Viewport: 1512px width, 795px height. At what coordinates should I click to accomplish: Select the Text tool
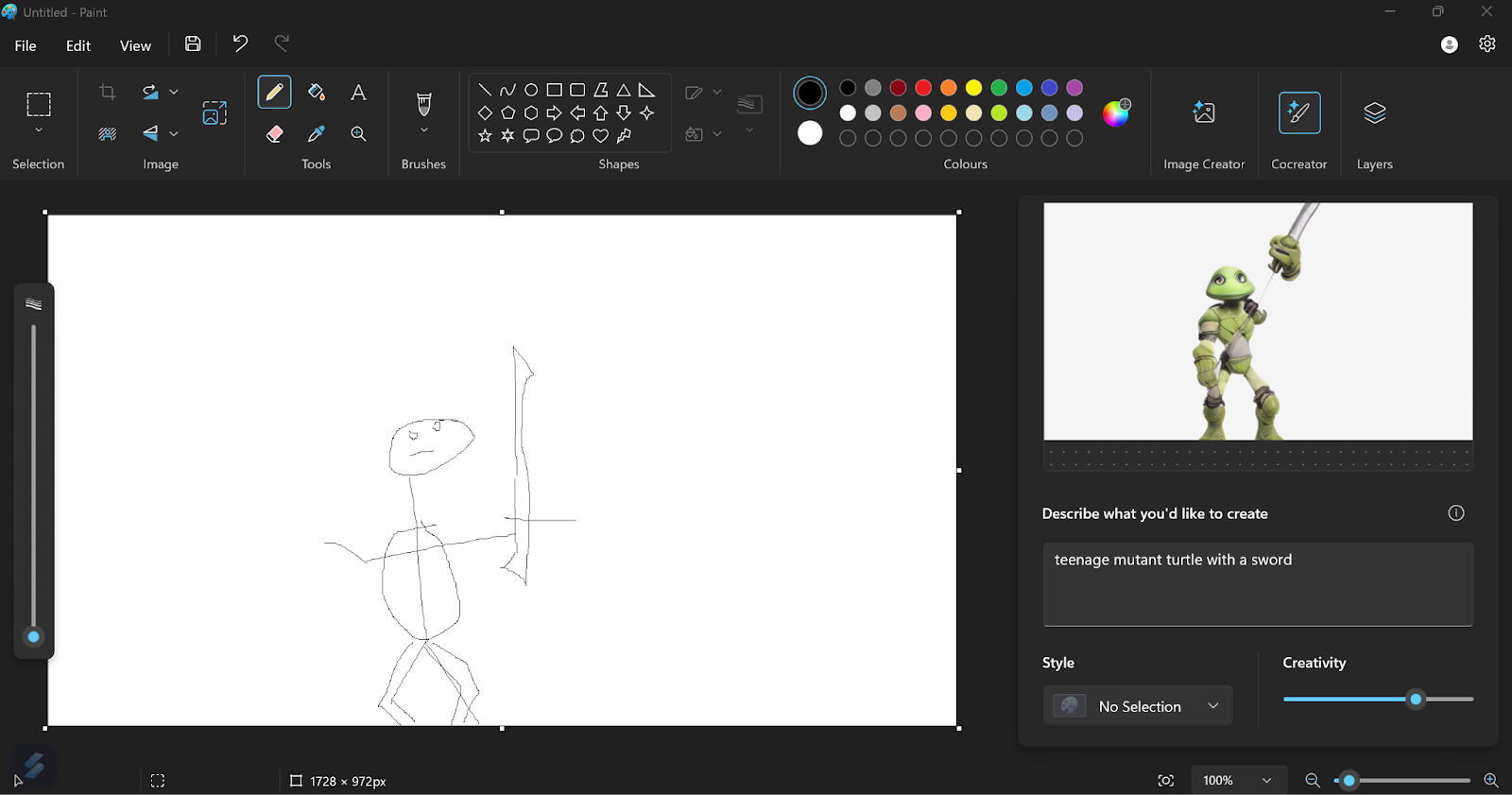click(358, 93)
